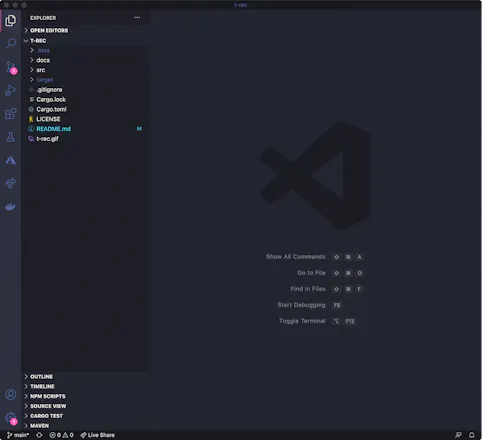Open the Manage gear icon

(11, 418)
